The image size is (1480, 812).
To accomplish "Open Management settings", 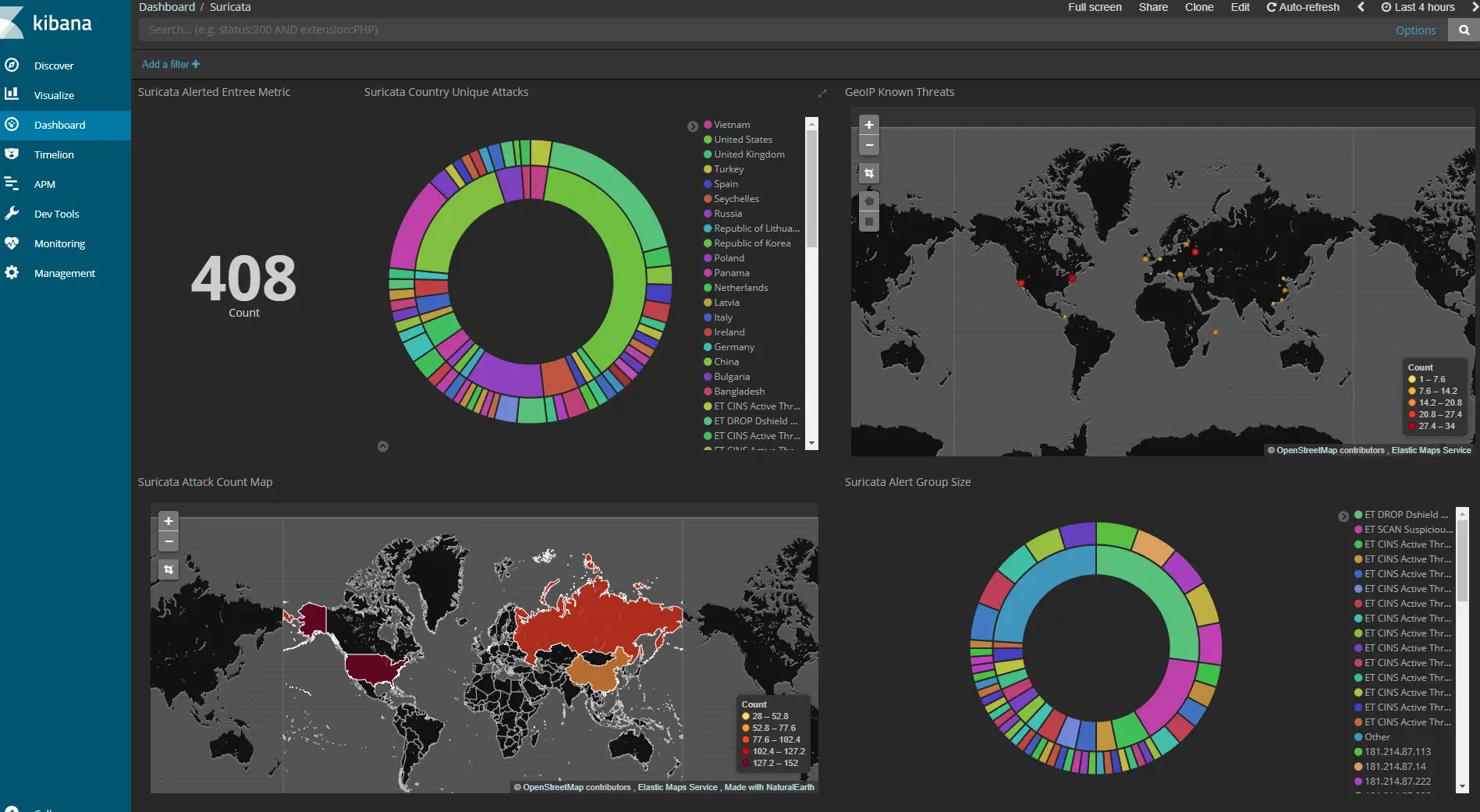I will click(x=63, y=273).
